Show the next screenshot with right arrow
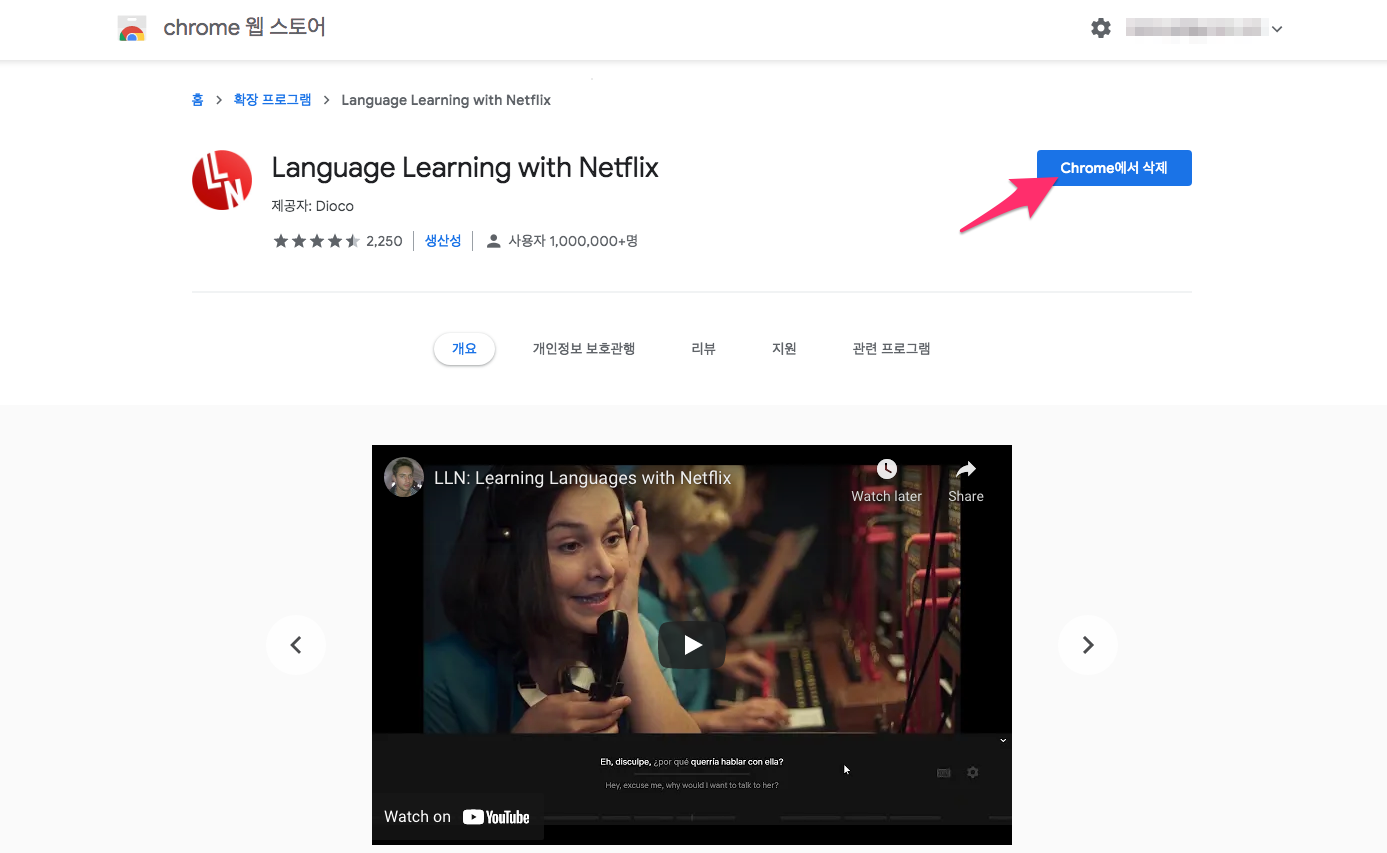This screenshot has height=853, width=1387. point(1088,645)
